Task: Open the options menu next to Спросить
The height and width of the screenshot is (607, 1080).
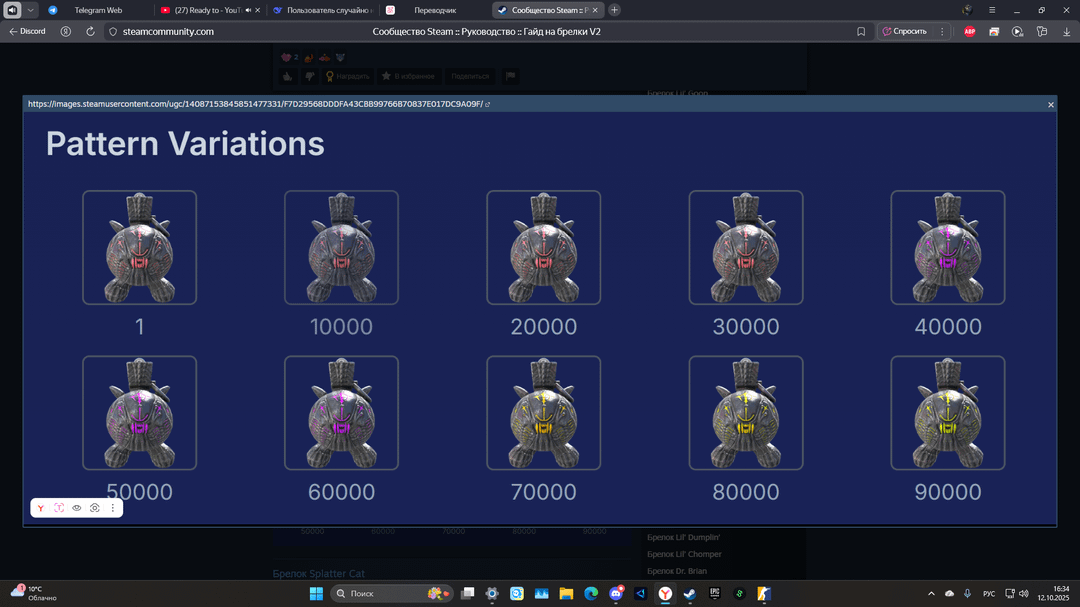Action: (942, 32)
